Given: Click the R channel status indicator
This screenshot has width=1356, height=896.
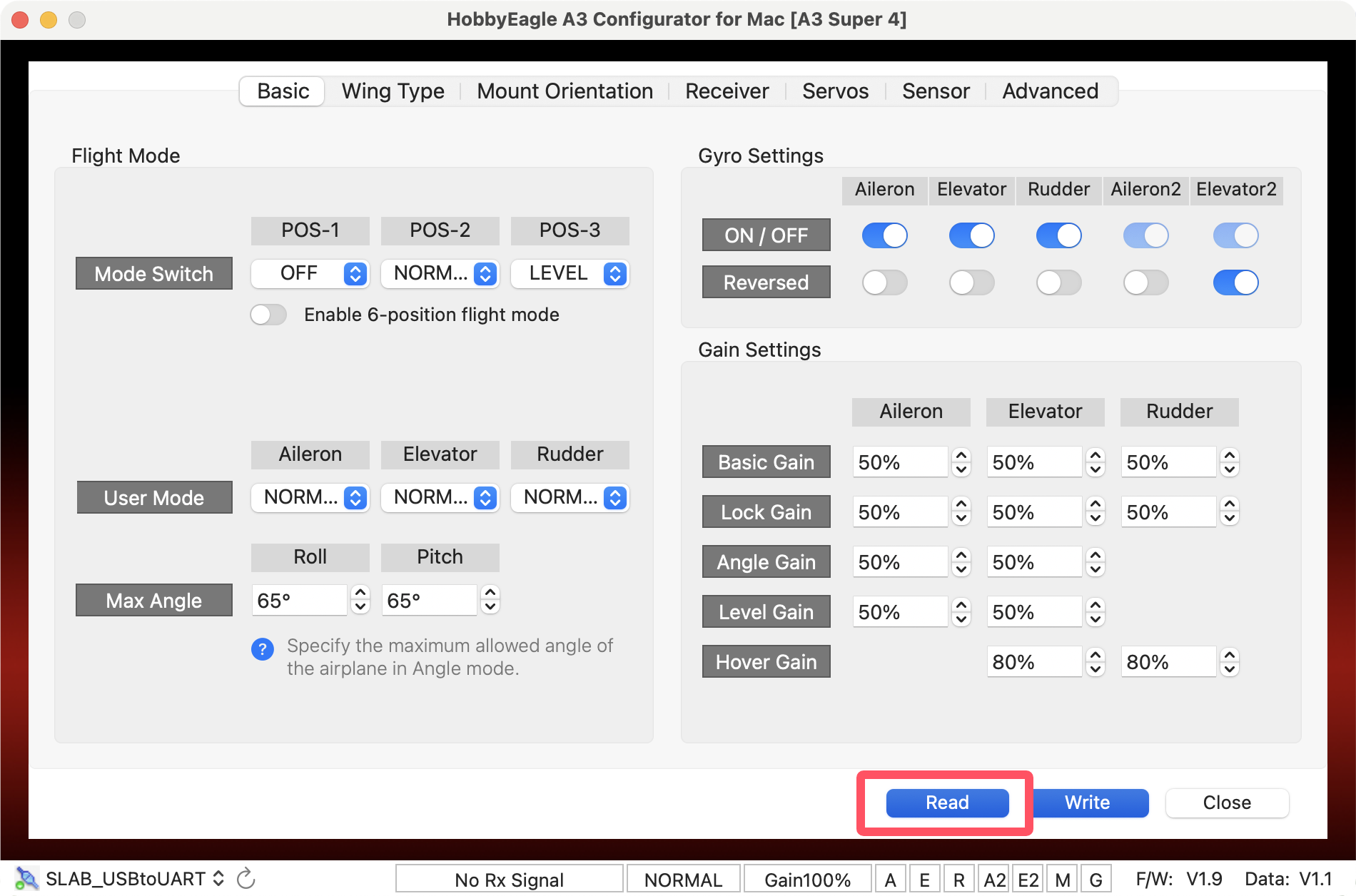Looking at the screenshot, I should (x=958, y=880).
